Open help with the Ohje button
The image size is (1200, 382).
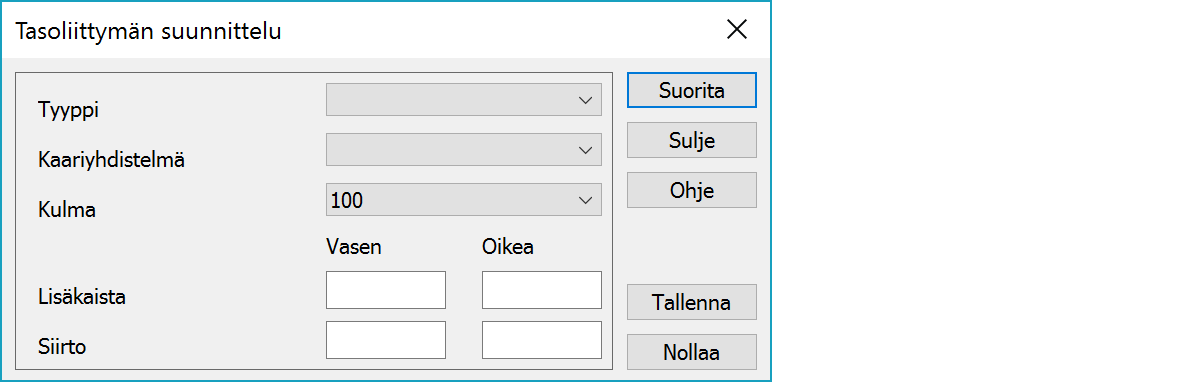pos(692,190)
